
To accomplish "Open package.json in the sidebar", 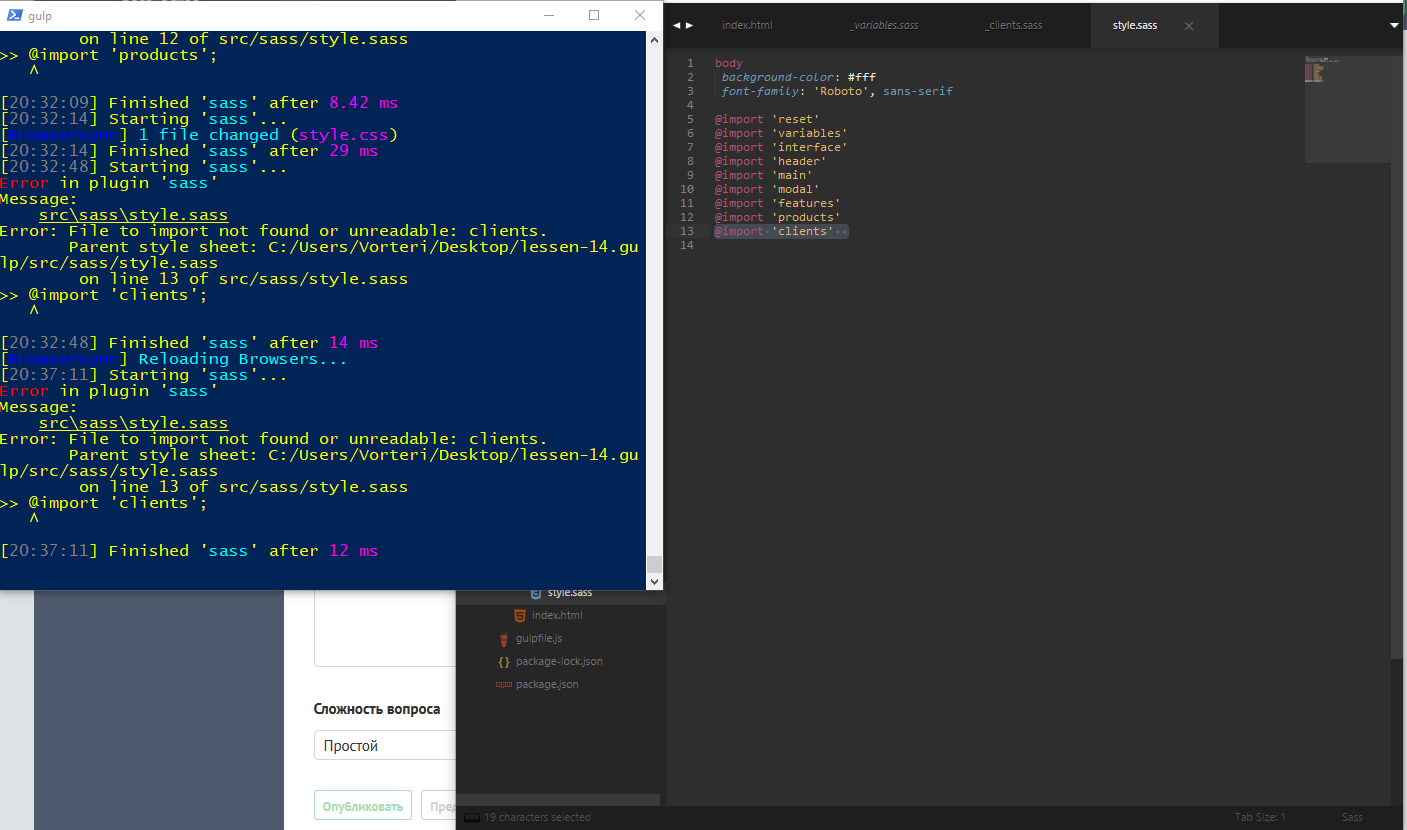I will [x=547, y=684].
